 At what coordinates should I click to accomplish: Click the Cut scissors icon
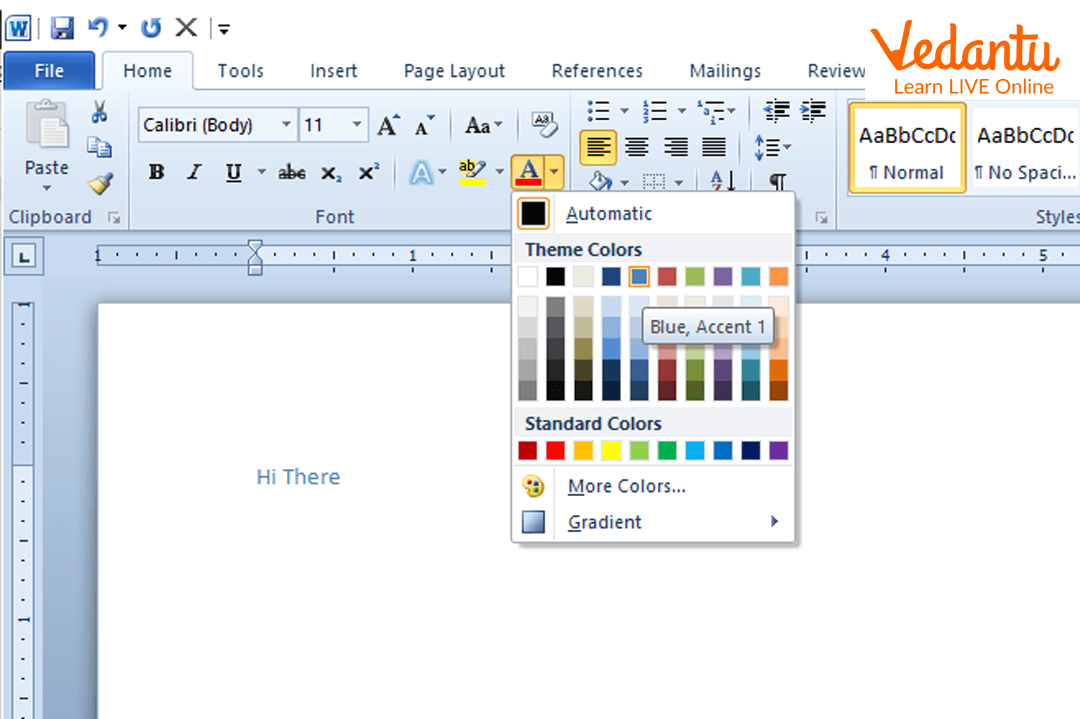pyautogui.click(x=99, y=112)
